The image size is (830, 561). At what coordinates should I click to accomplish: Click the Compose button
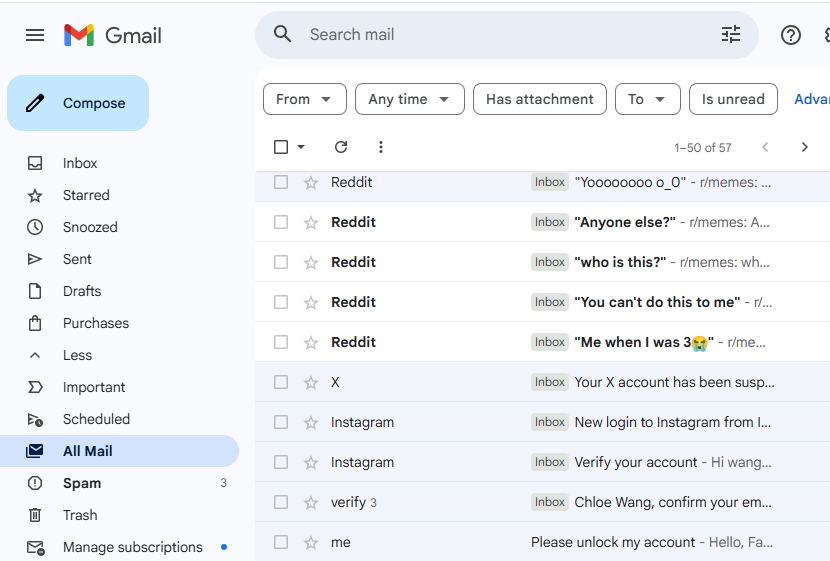78,103
